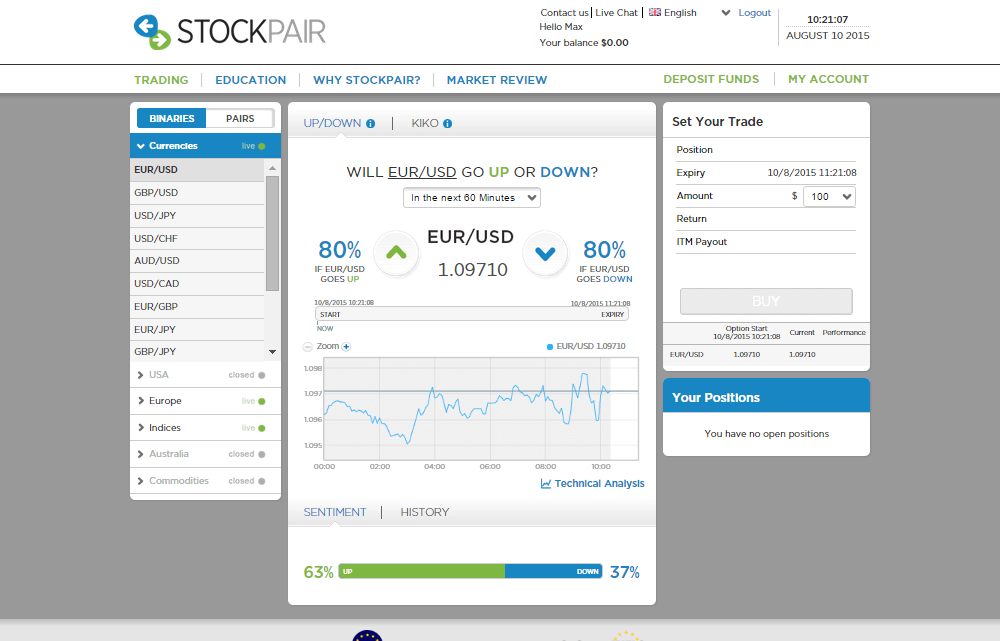Image resolution: width=1000 pixels, height=641 pixels.
Task: Click 'You have no open positions' message
Action: pos(767,434)
